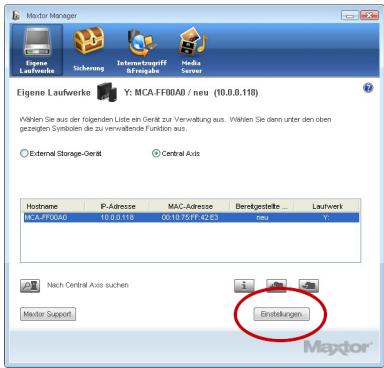
Task: Click the Central Axis device icon in header
Action: [x=107, y=92]
